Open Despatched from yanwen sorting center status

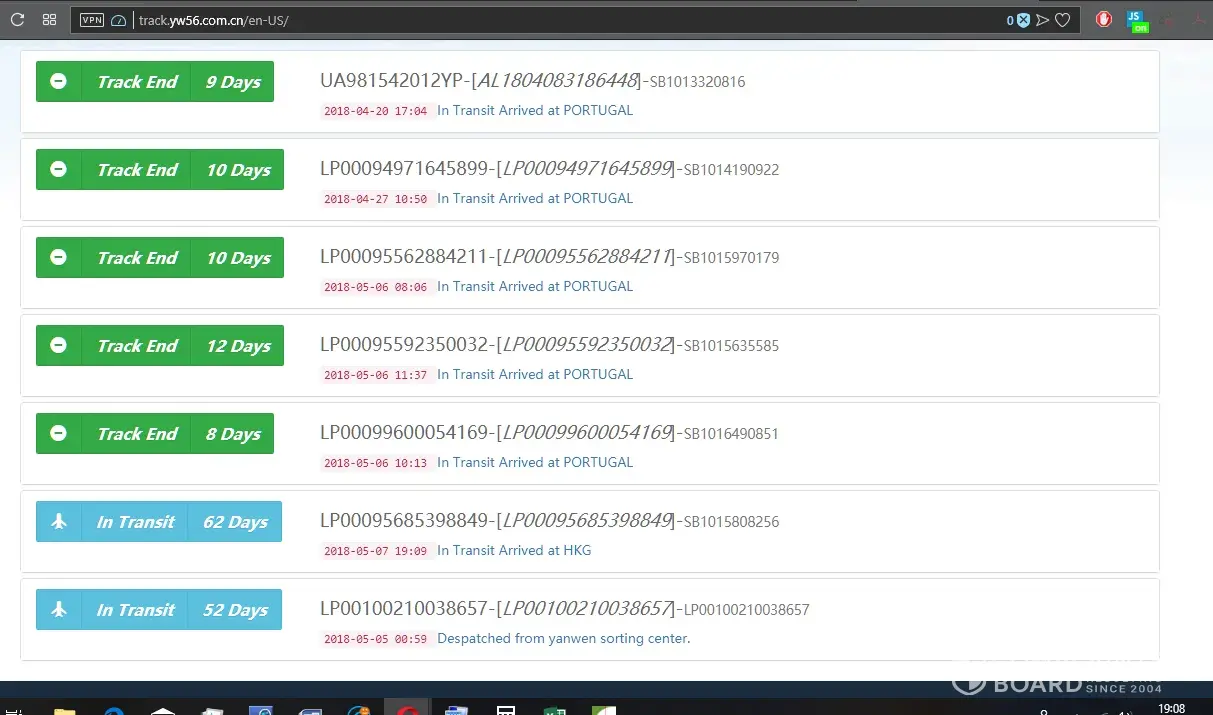[x=563, y=638]
